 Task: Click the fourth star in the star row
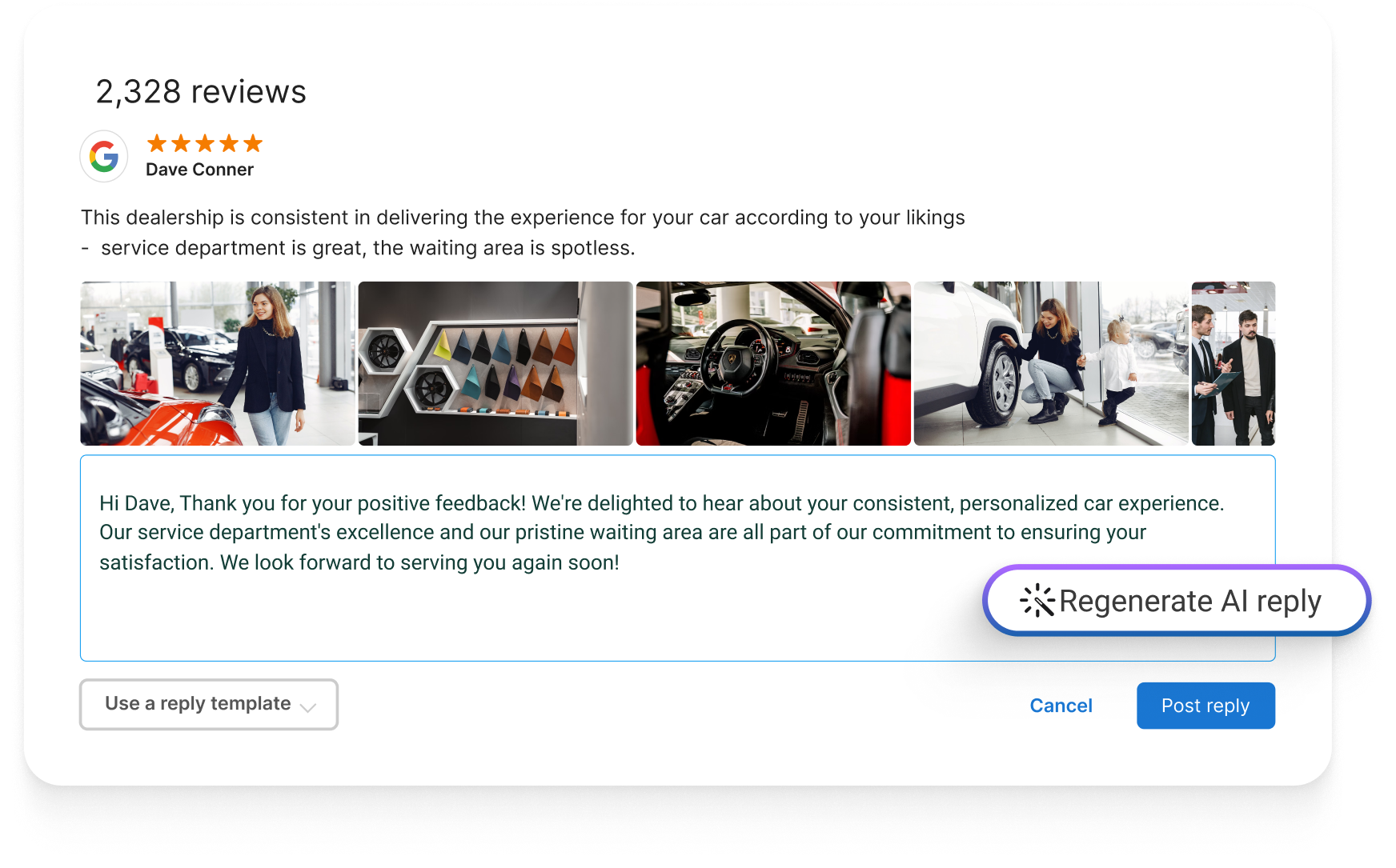[x=228, y=144]
